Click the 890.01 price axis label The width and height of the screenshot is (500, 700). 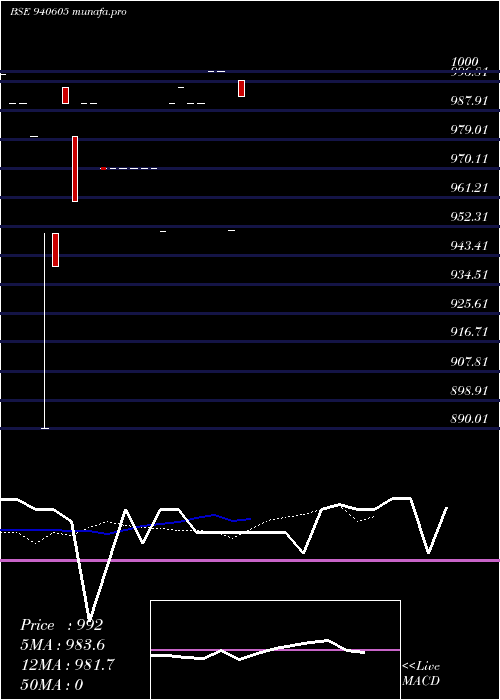click(x=469, y=419)
